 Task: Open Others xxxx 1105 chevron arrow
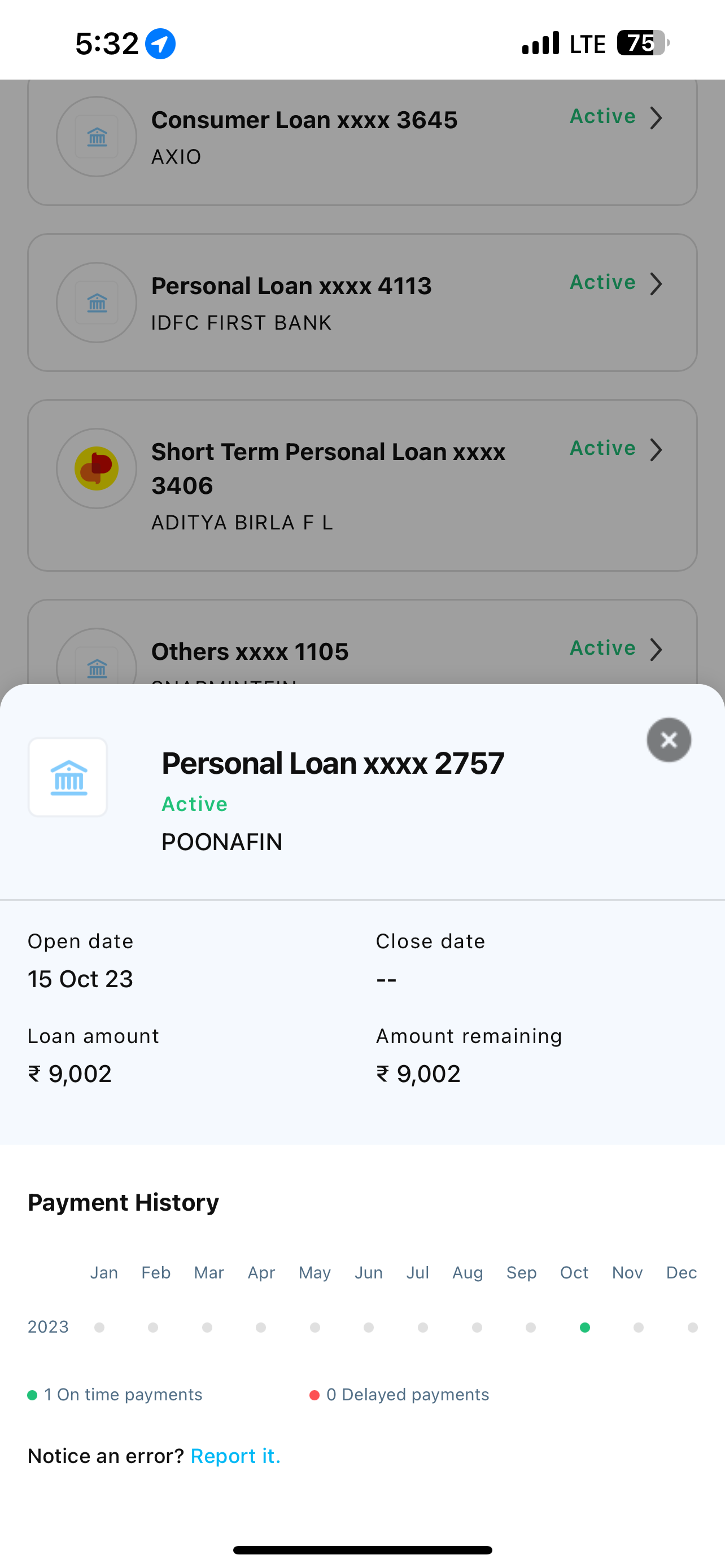click(656, 650)
